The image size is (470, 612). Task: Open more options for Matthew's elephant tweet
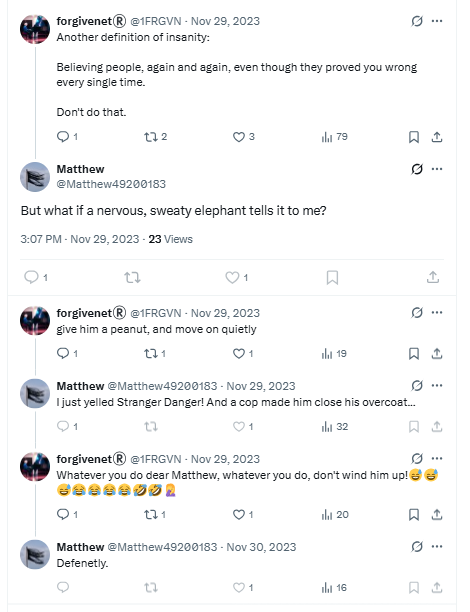(437, 169)
